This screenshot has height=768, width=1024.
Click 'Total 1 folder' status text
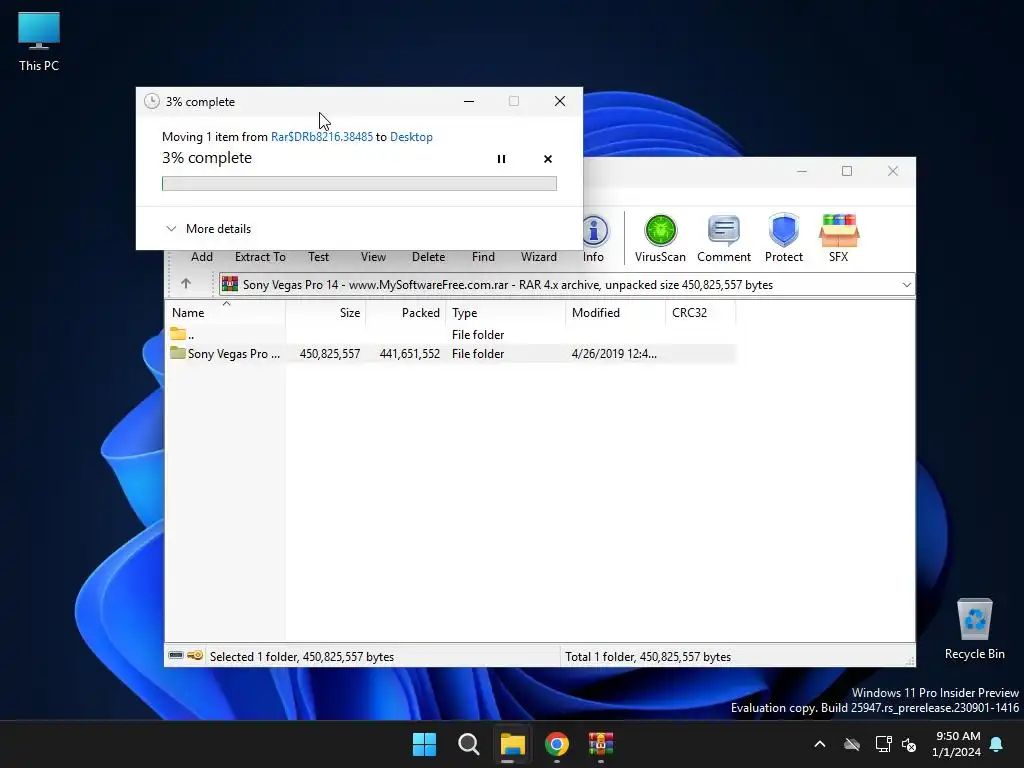click(648, 656)
